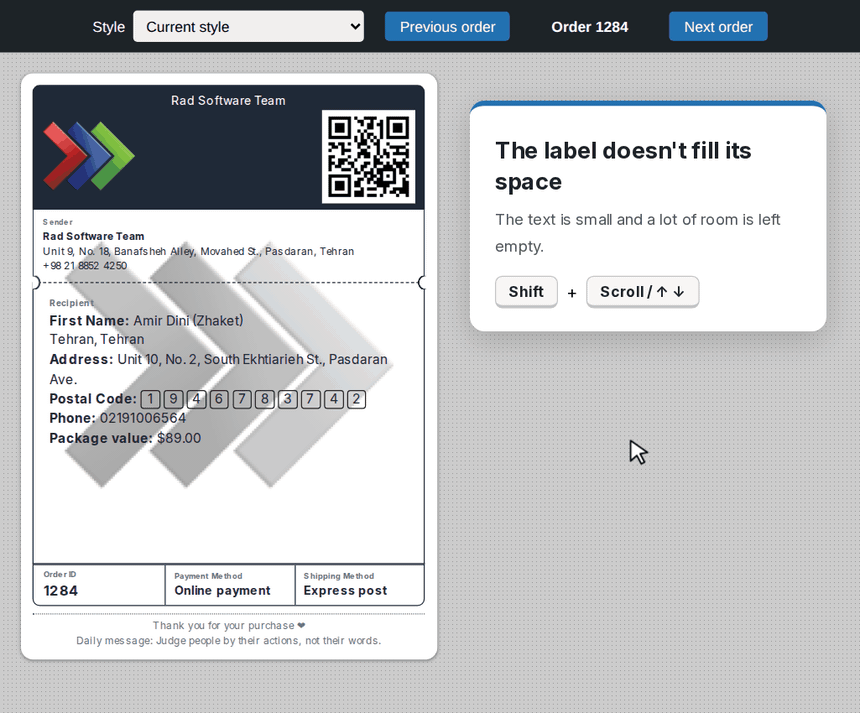
Task: Click recipient name Amir Dini (Zhaket)
Action: click(x=188, y=320)
